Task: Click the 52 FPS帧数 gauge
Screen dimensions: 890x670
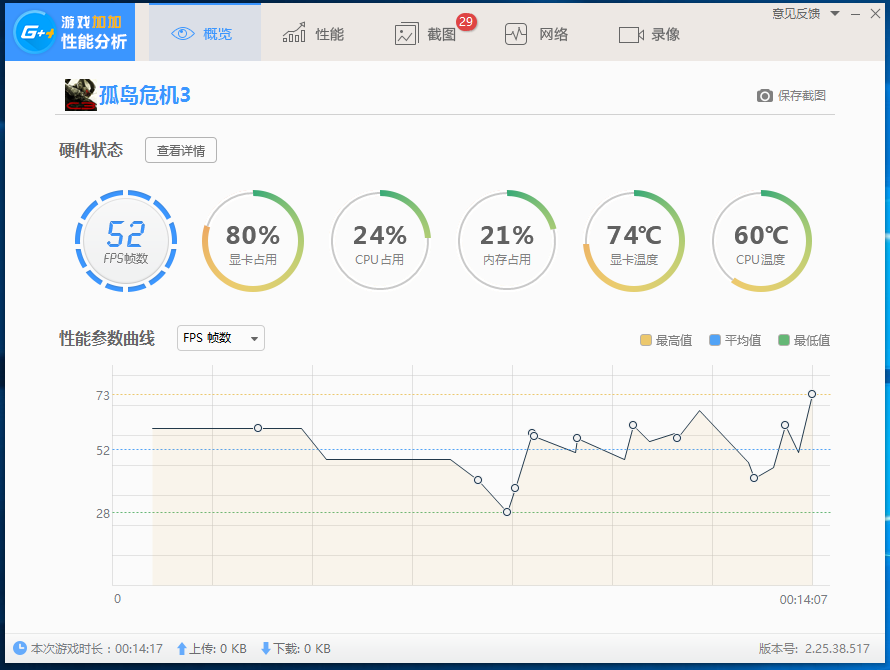Action: [126, 241]
